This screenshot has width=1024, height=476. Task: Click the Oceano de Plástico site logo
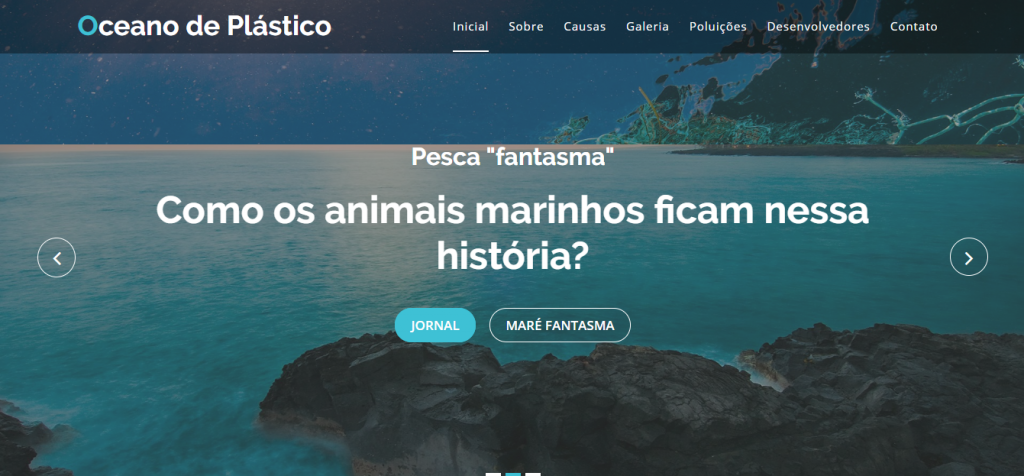204,26
